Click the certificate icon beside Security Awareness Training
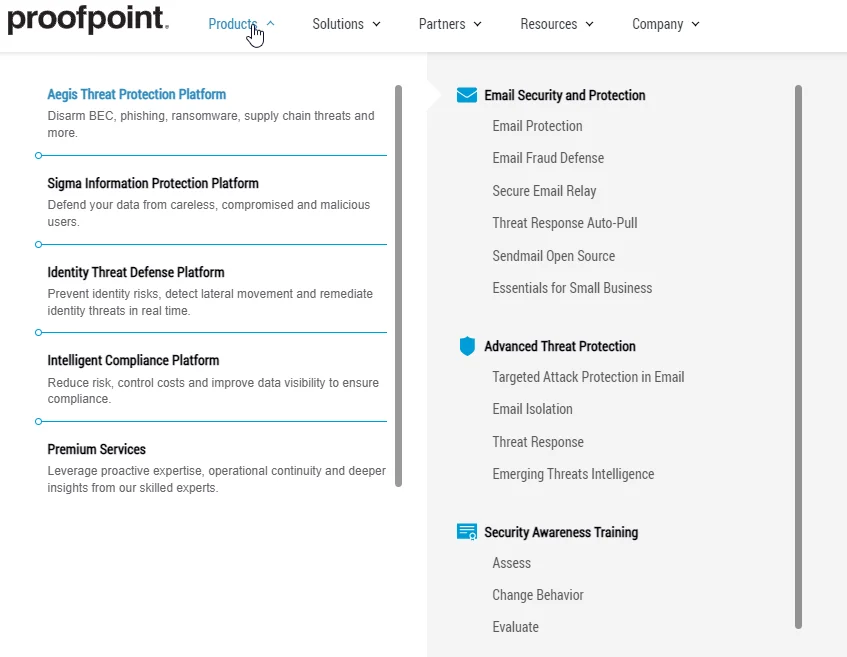The image size is (847, 657). tap(466, 532)
